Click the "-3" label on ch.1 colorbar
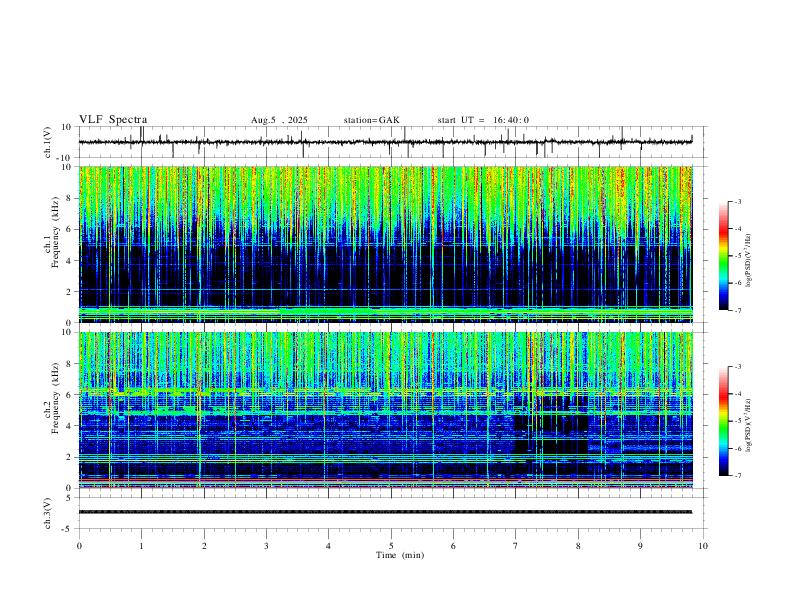Image resolution: width=792 pixels, height=612 pixels. (738, 201)
